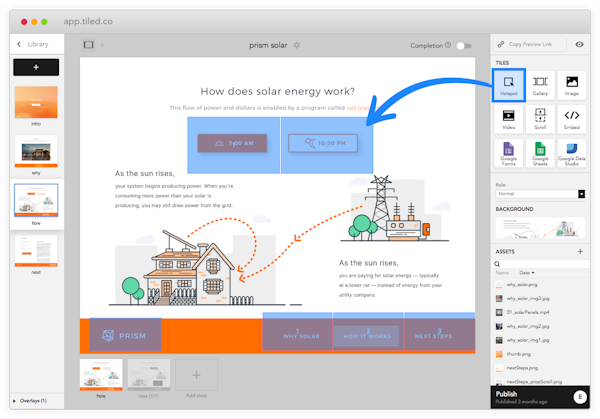Viewport: 600px width, 419px height.
Task: Add a Google Sheets tile
Action: (x=540, y=154)
